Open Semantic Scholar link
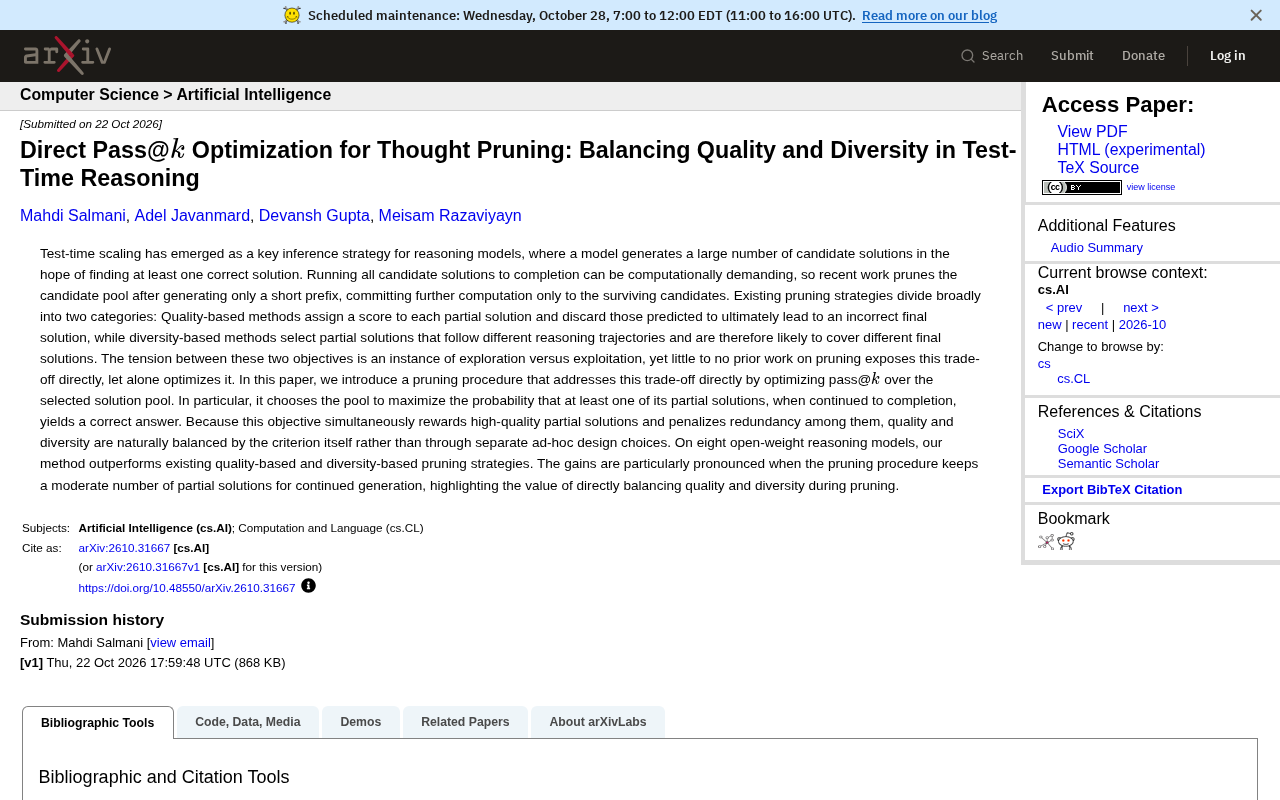 (1108, 464)
